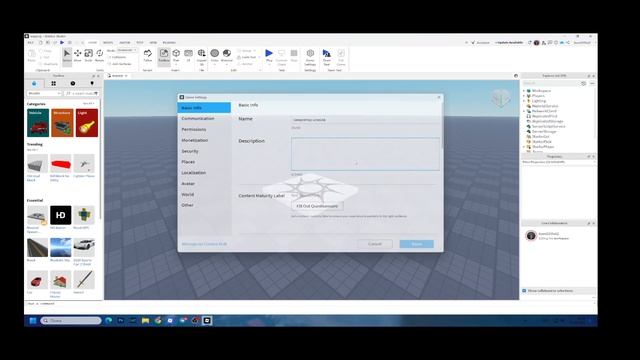Viewport: 640px width, 360px height.
Task: Click Fill Out Questionnaire button
Action: pyautogui.click(x=317, y=206)
